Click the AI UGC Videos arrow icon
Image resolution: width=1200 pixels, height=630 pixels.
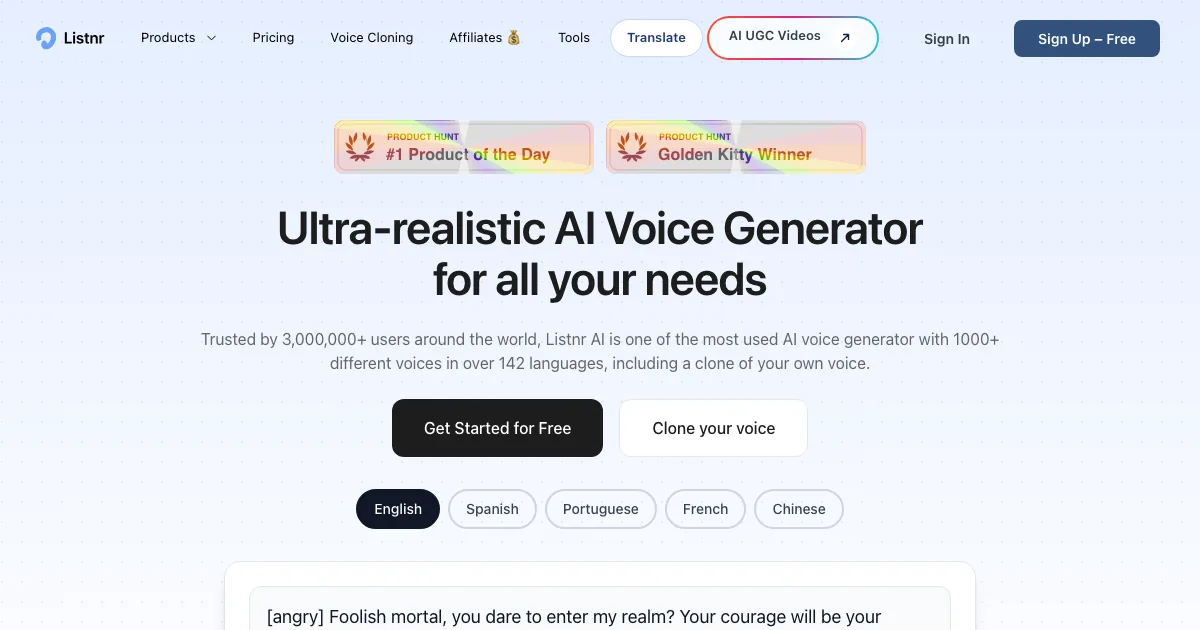845,38
